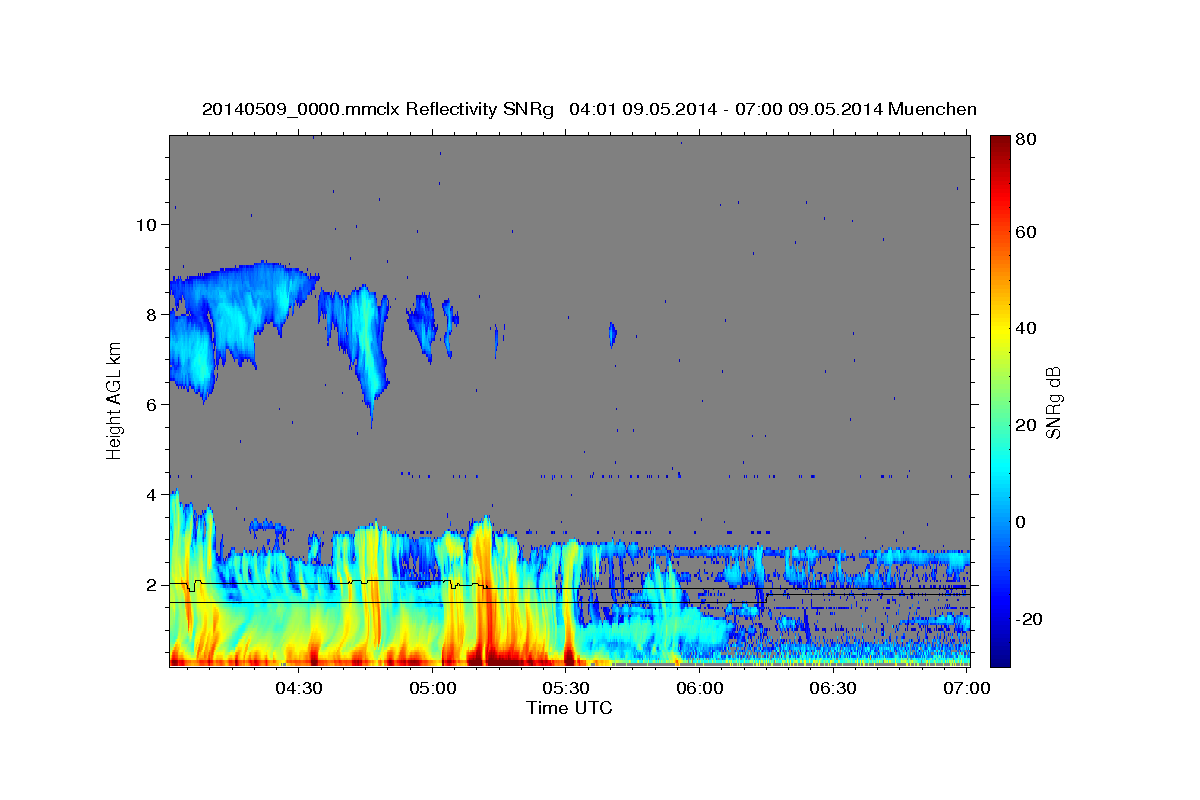Click the yellow band of the colorbar
The height and width of the screenshot is (800, 1200).
[x=1000, y=328]
